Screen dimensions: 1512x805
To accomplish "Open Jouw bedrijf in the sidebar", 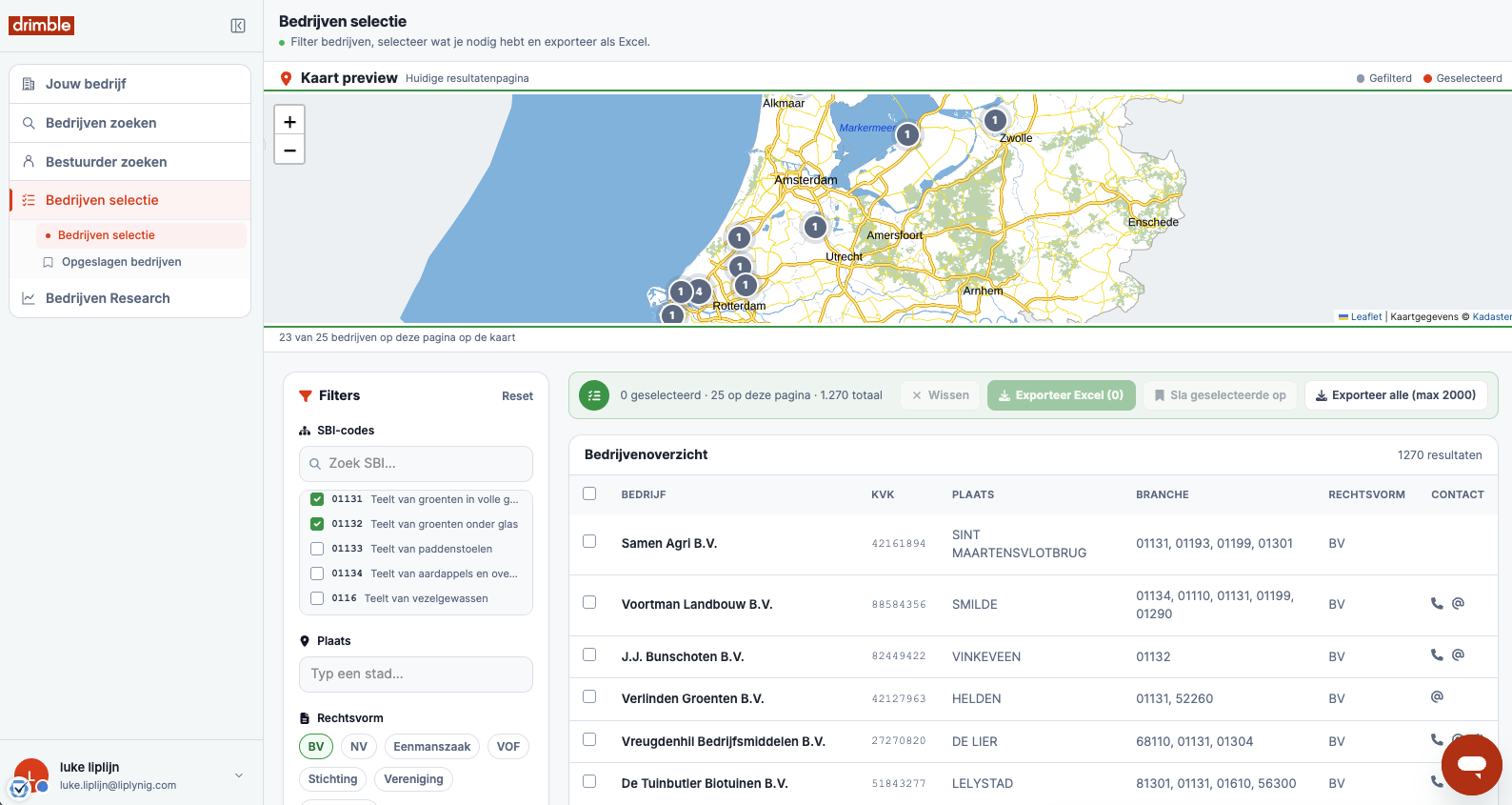I will coord(130,84).
